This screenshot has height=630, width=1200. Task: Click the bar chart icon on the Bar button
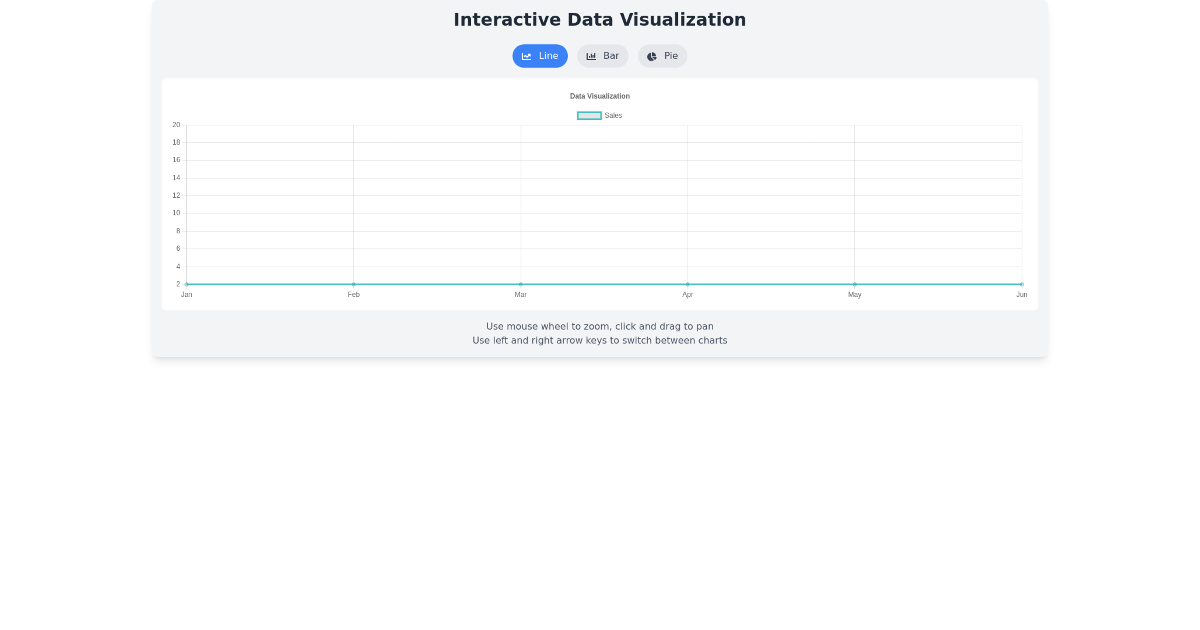(590, 56)
